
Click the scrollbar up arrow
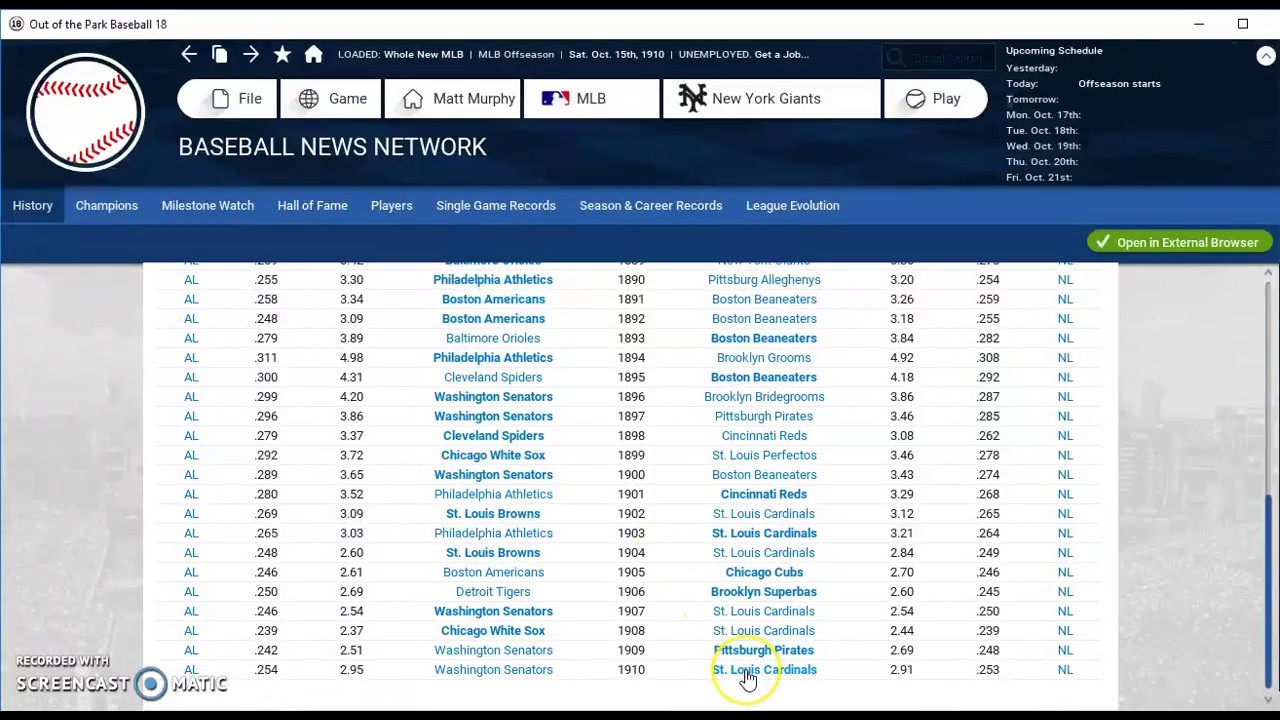[x=1268, y=272]
